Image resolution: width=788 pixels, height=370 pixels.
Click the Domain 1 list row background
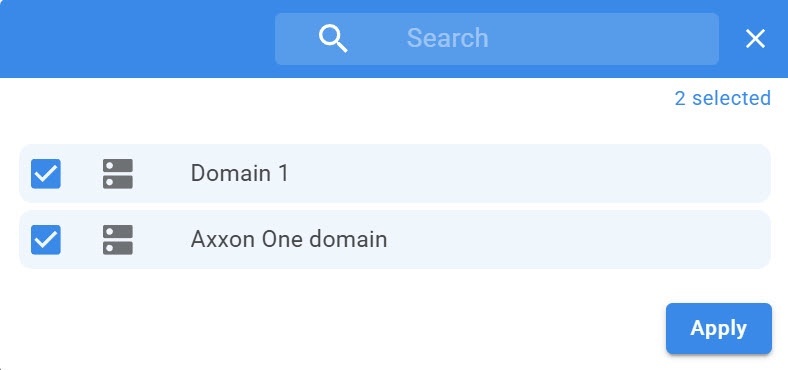[x=395, y=173]
